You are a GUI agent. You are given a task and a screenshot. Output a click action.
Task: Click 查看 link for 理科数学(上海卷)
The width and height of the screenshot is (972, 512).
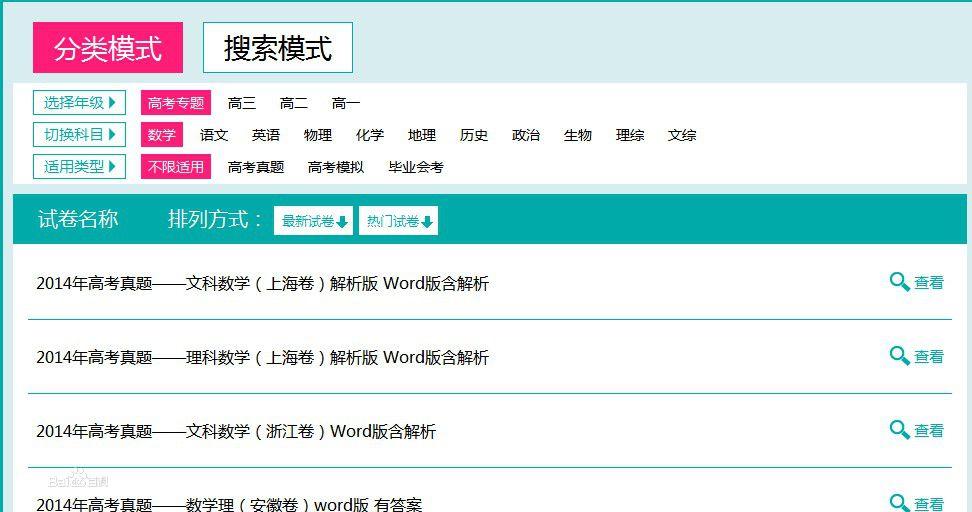coord(929,357)
